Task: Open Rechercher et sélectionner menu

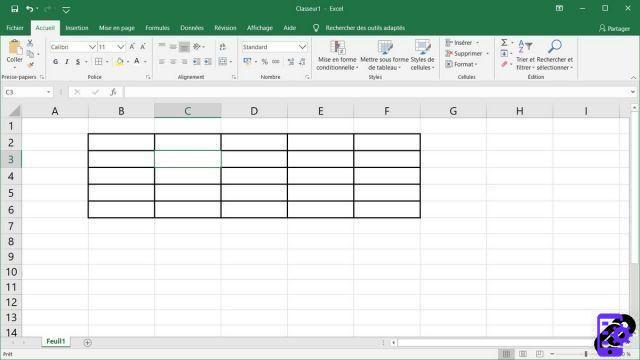Action: [555, 55]
